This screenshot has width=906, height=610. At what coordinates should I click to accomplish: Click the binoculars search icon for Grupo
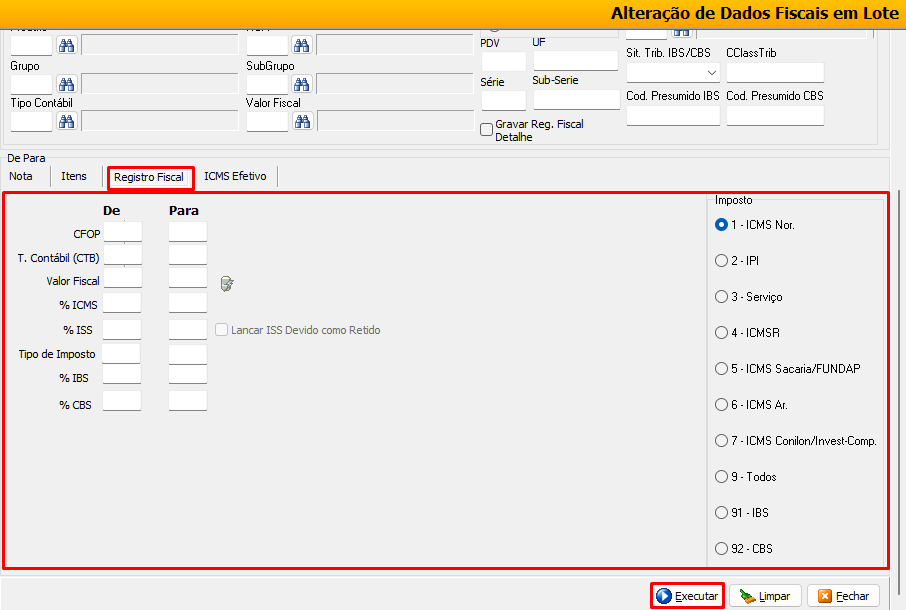(x=67, y=84)
